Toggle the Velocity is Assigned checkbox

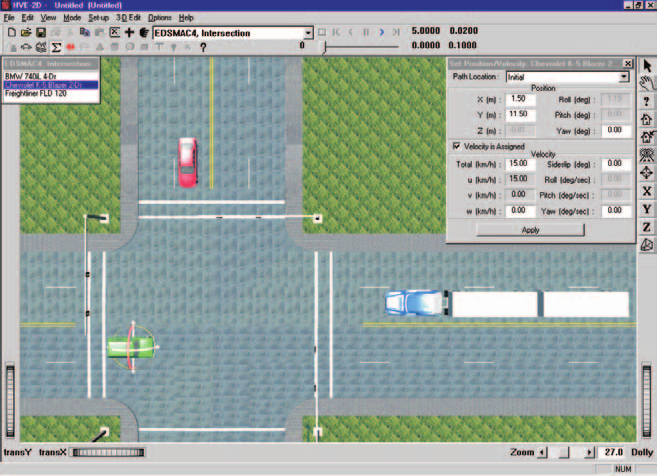(457, 146)
